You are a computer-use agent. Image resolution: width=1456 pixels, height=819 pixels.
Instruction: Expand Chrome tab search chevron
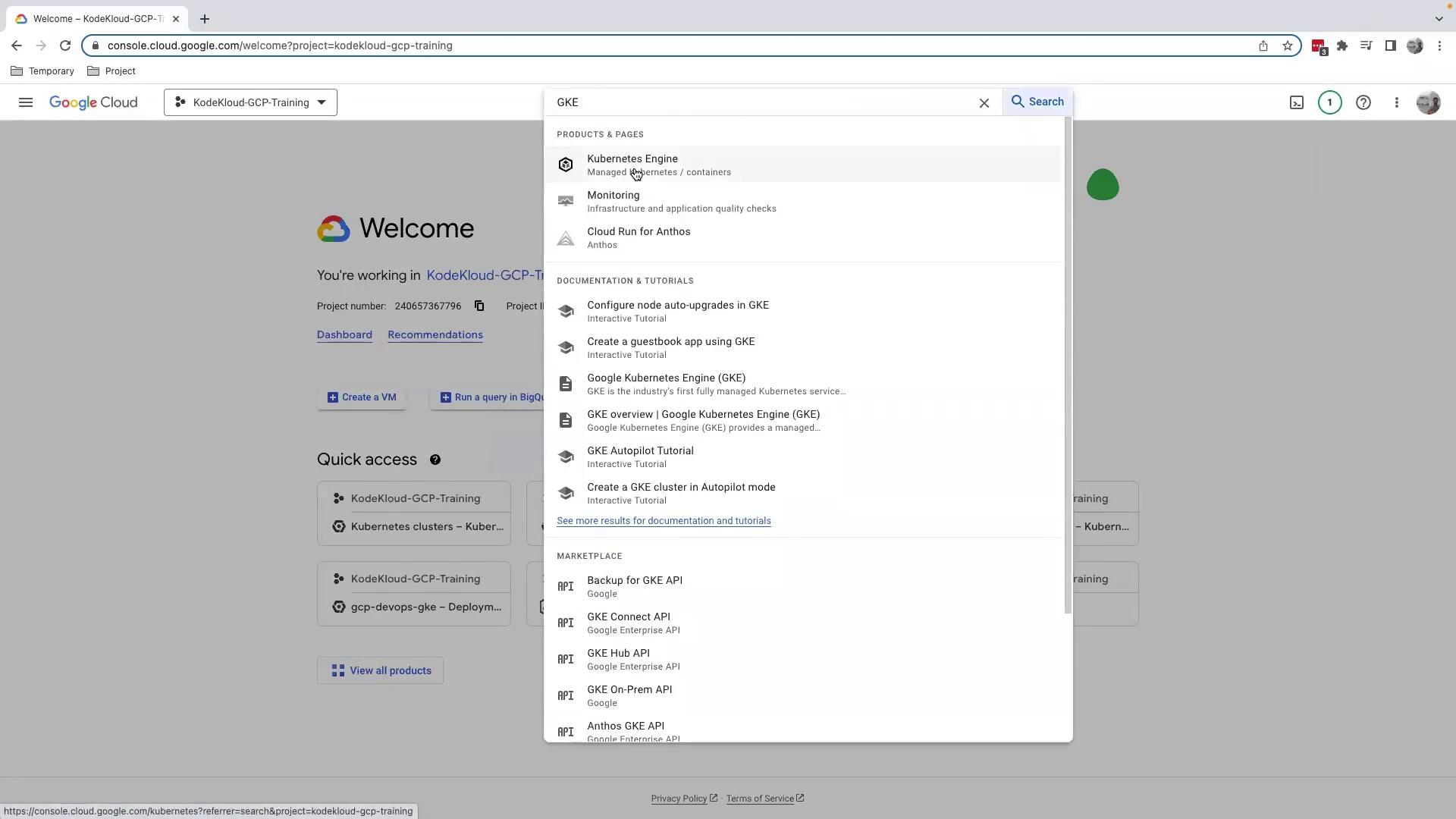pos(1439,18)
